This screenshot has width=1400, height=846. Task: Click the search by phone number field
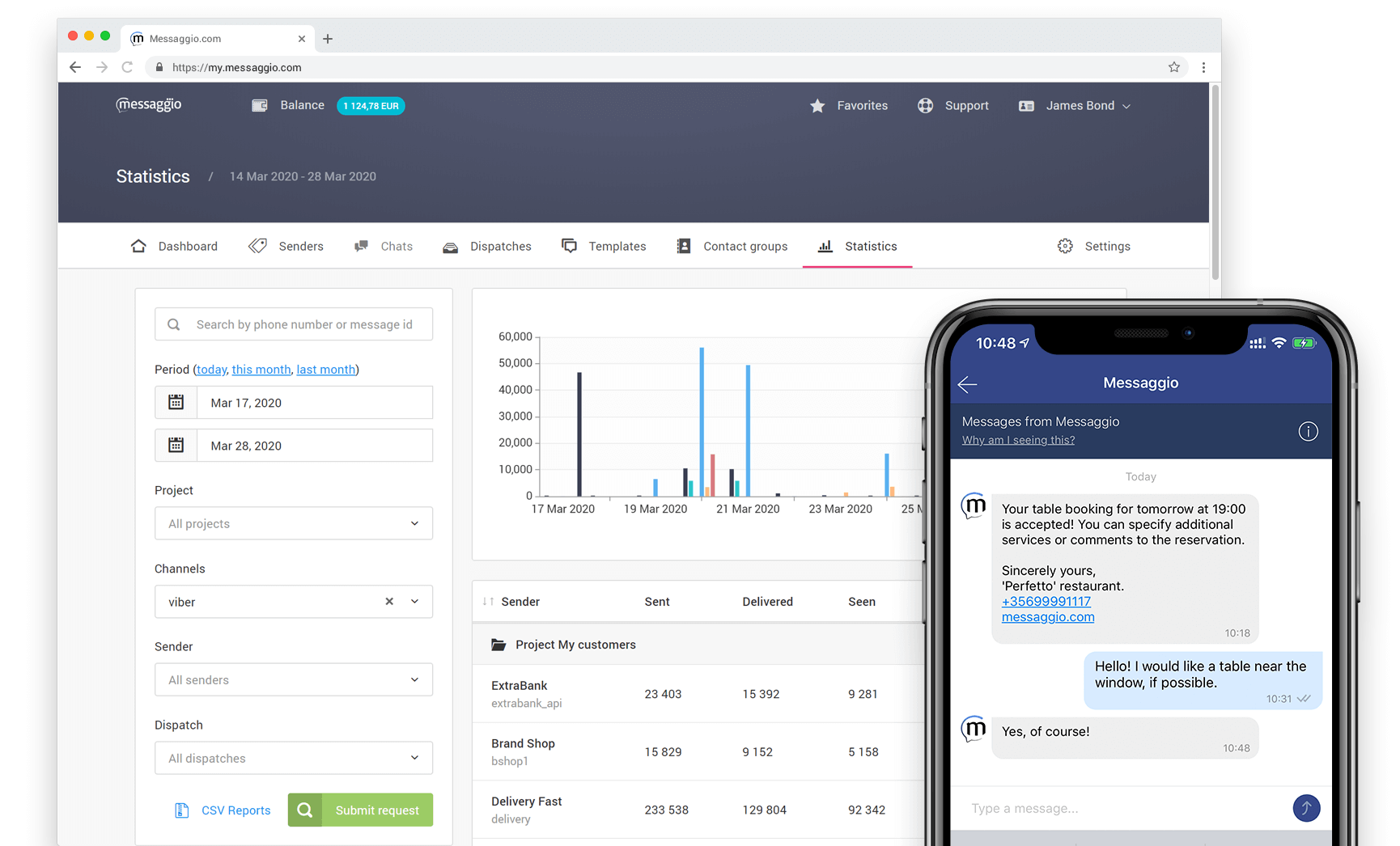tap(294, 324)
